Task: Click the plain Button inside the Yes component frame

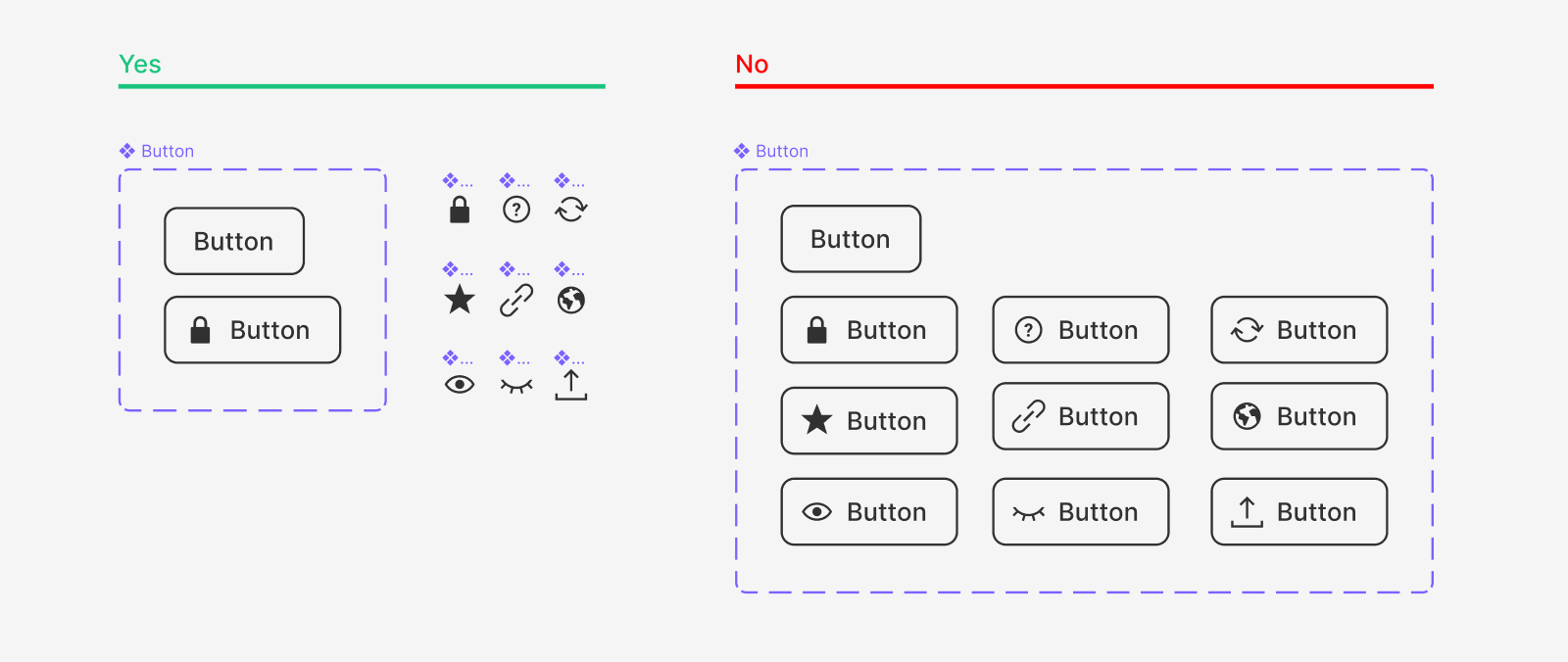Action: (233, 241)
